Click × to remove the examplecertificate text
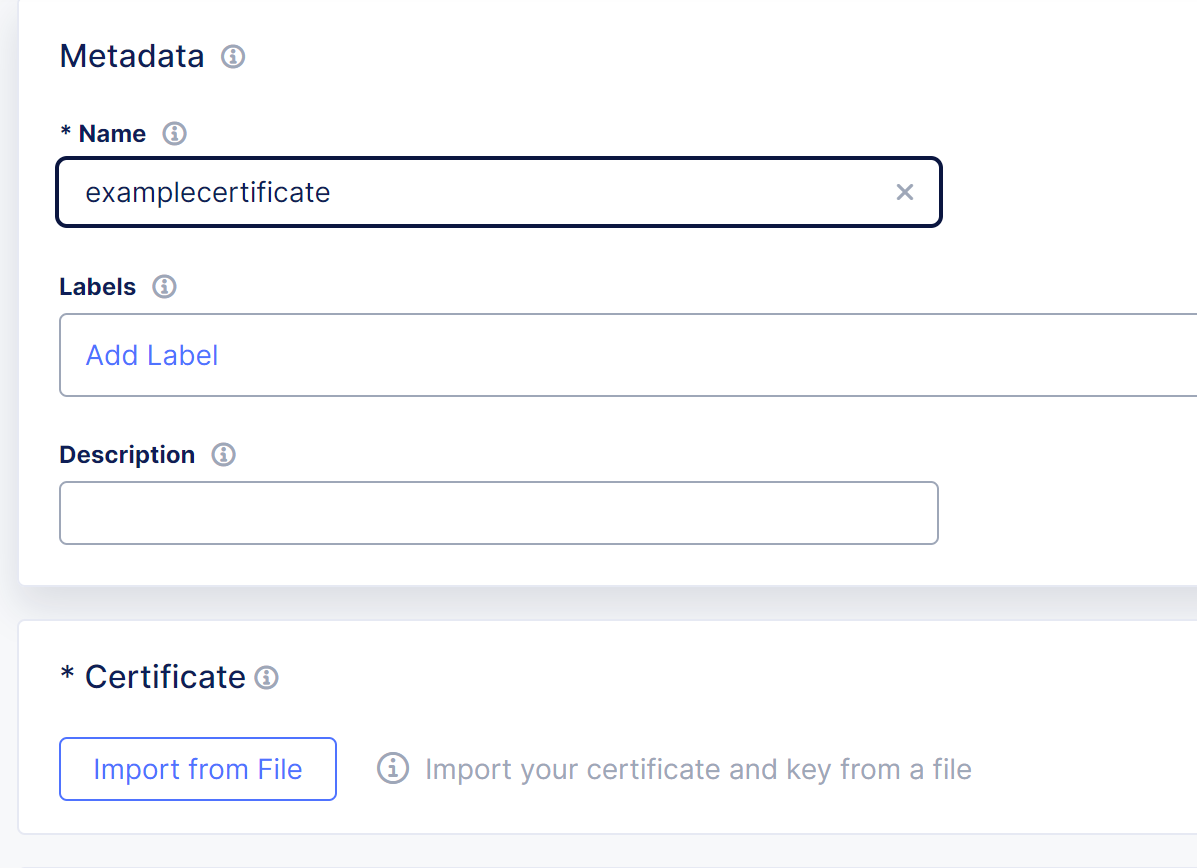This screenshot has height=868, width=1197. [x=905, y=192]
